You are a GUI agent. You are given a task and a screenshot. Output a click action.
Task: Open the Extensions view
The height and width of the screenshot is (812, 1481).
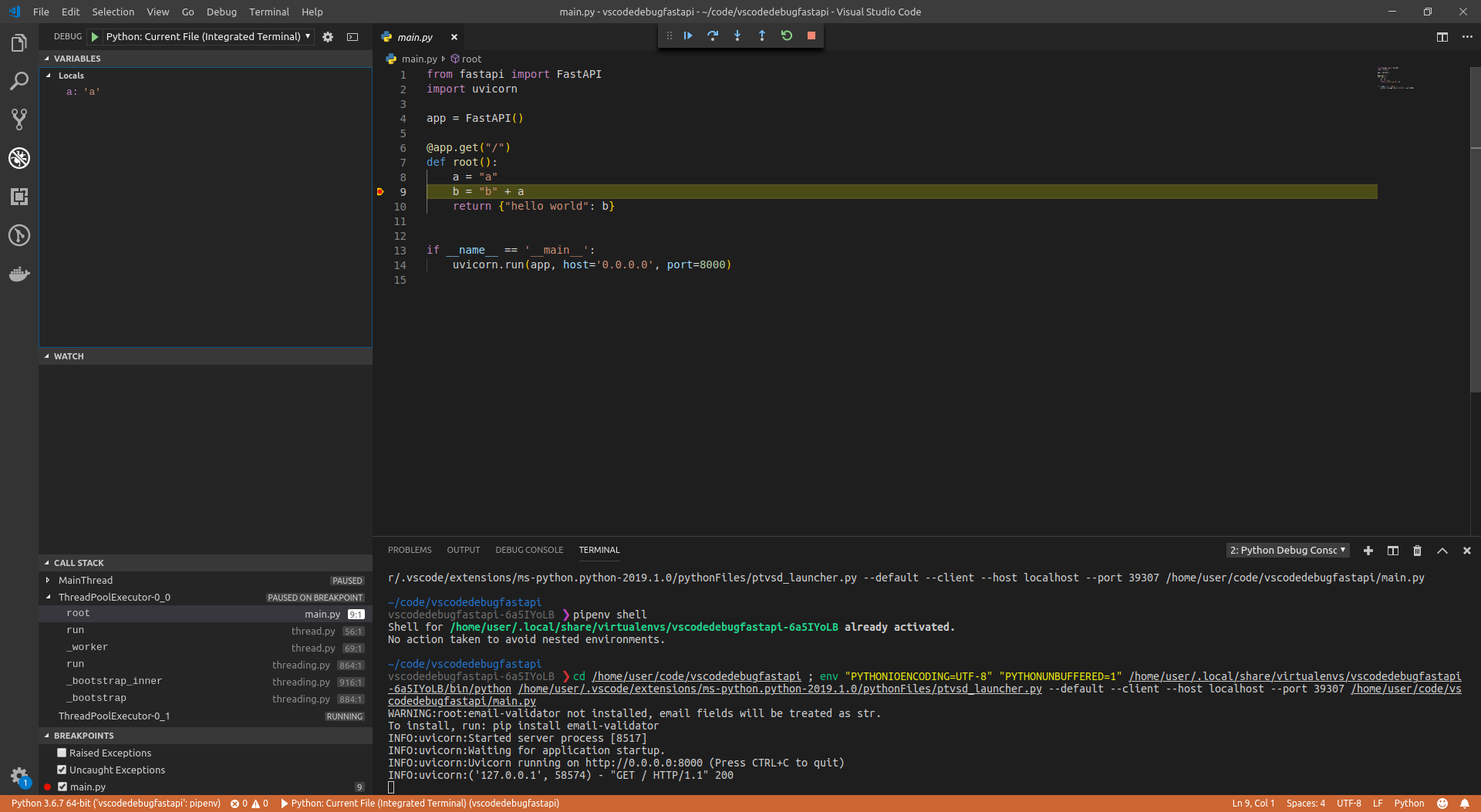[x=19, y=197]
